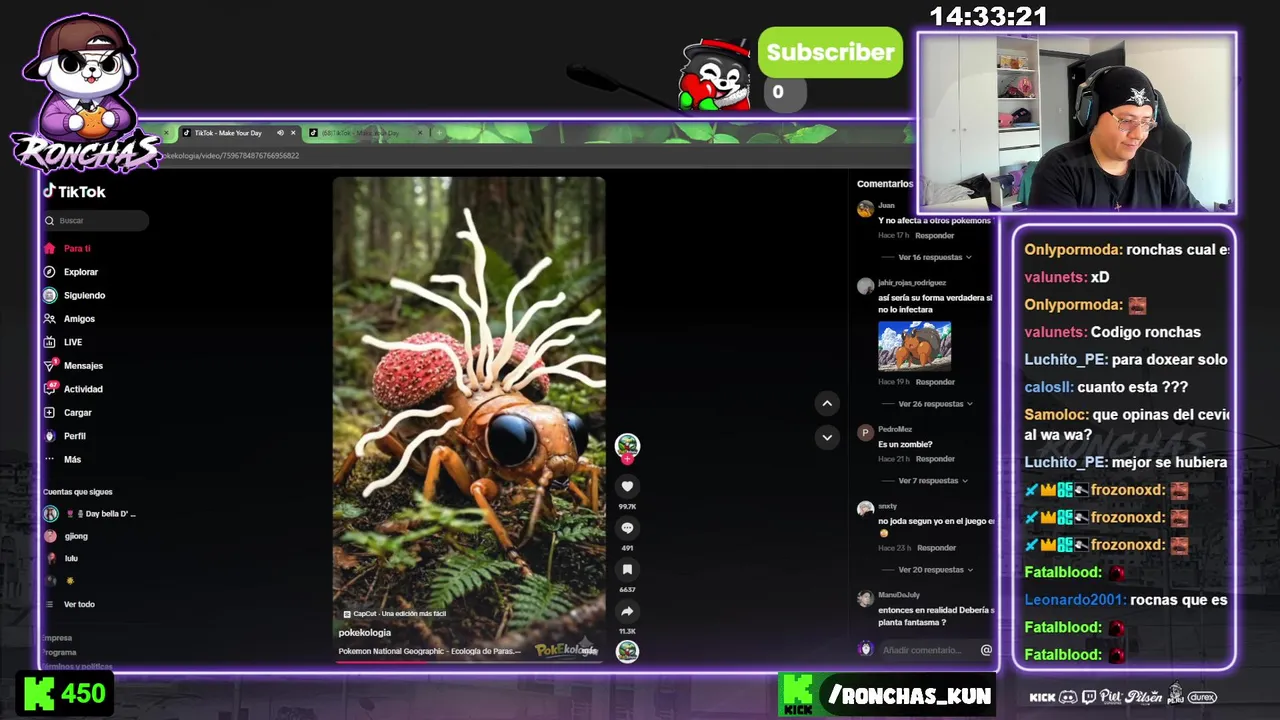The height and width of the screenshot is (720, 1280).
Task: Like the video with heart icon
Action: (x=627, y=486)
